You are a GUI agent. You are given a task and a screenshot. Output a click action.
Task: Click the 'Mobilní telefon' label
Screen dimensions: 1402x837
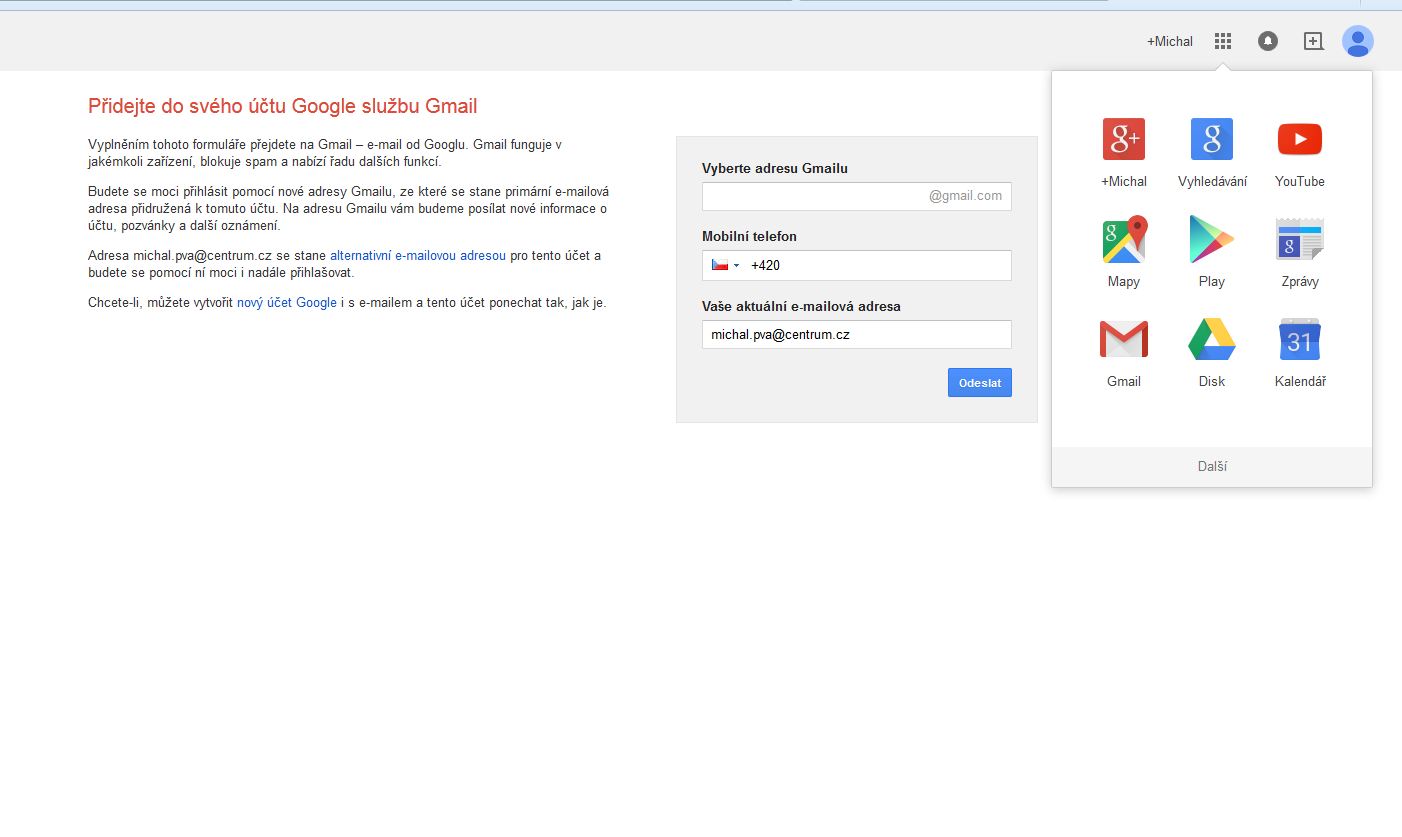pos(749,237)
